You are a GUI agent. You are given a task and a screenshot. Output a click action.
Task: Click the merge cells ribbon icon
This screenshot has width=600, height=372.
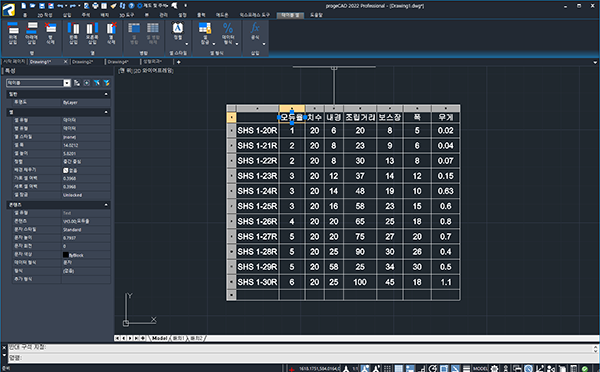[134, 28]
